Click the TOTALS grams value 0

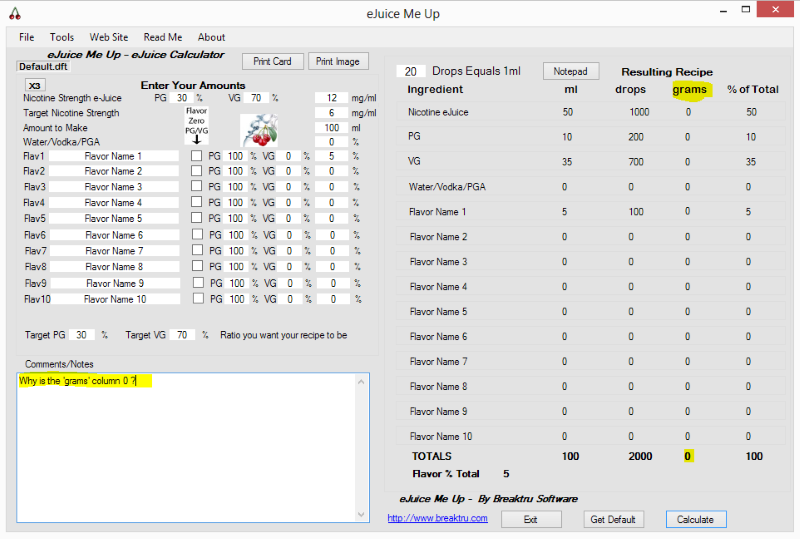(688, 456)
